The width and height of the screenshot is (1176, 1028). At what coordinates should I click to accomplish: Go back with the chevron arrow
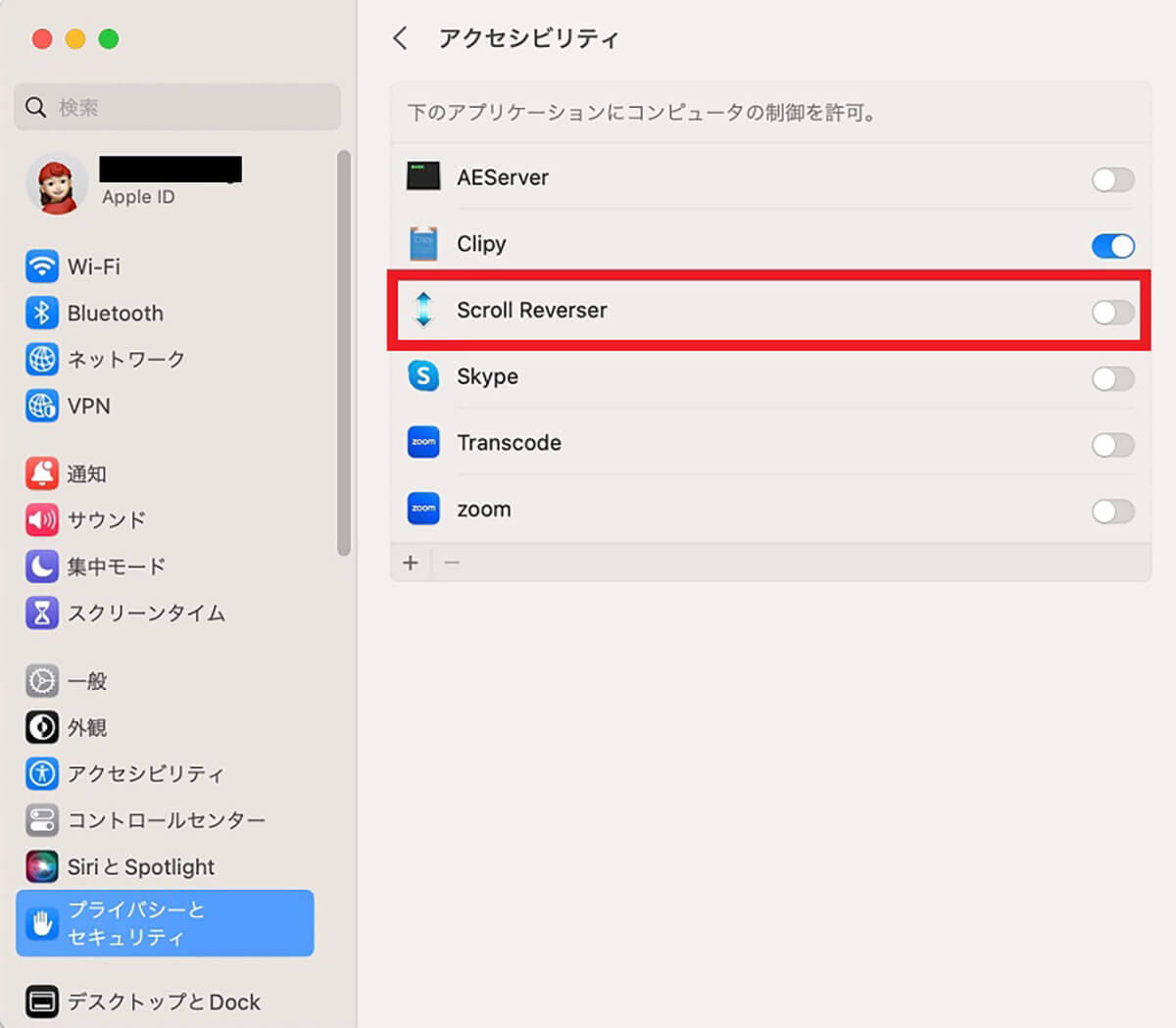tap(400, 38)
